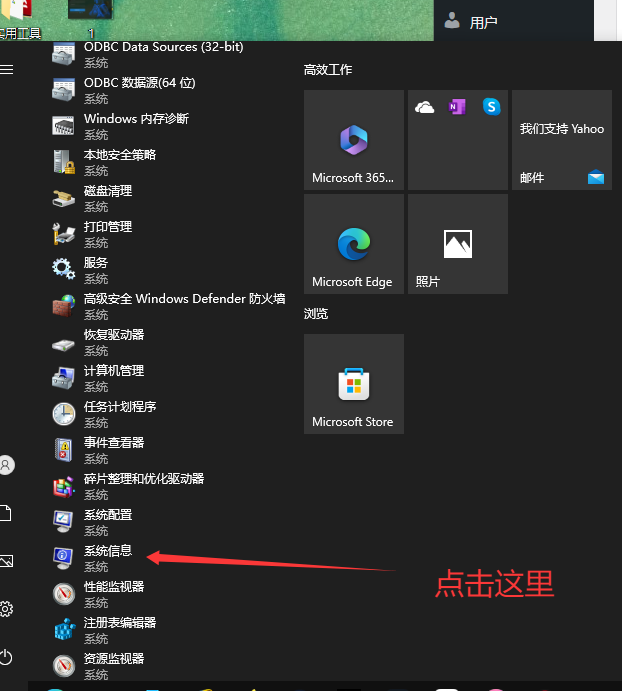Open System Information (系统信息) app
The height and width of the screenshot is (691, 622).
[105, 552]
